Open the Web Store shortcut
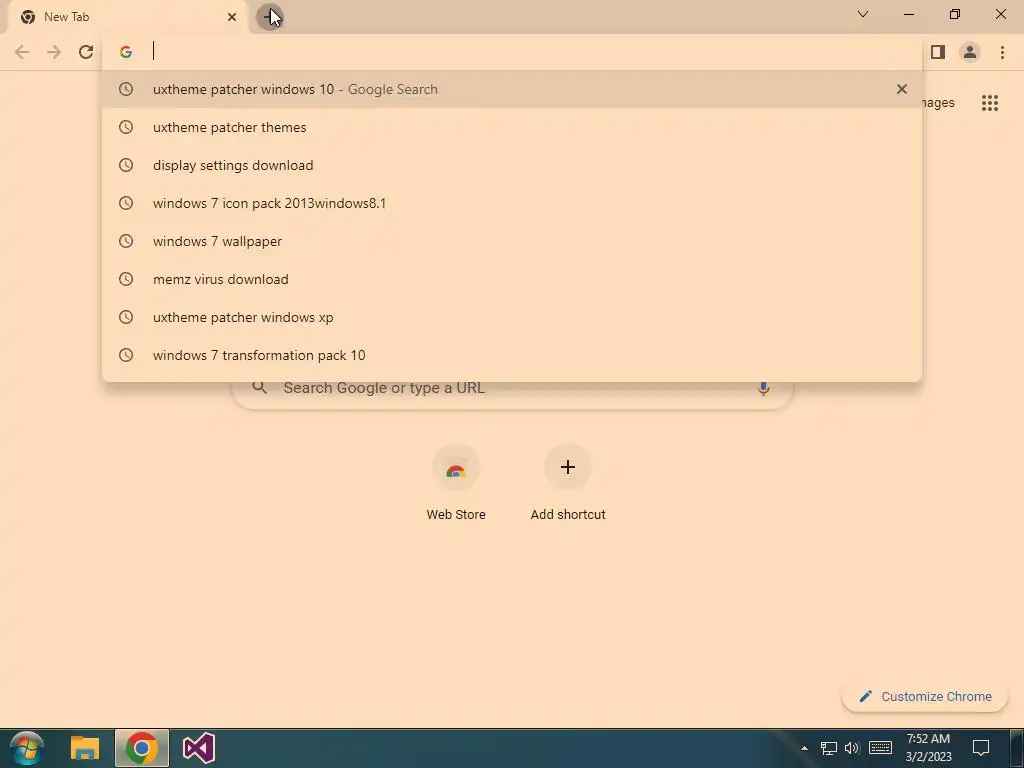 (456, 483)
